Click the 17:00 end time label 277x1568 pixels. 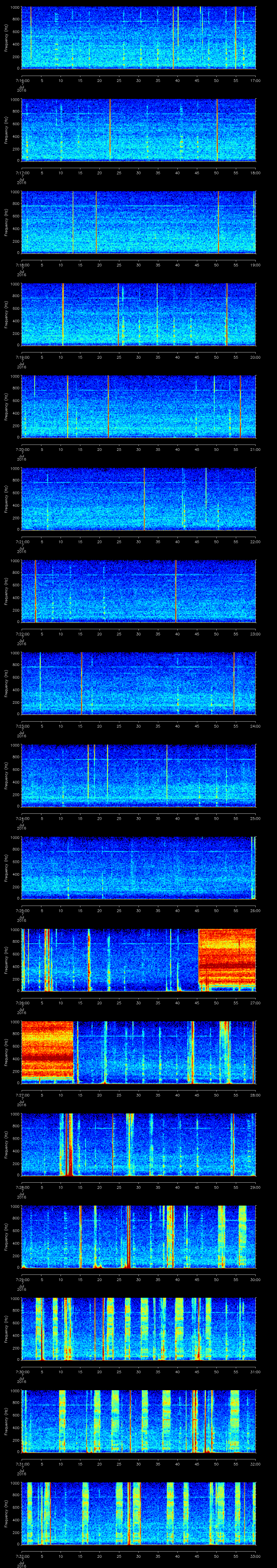(255, 80)
